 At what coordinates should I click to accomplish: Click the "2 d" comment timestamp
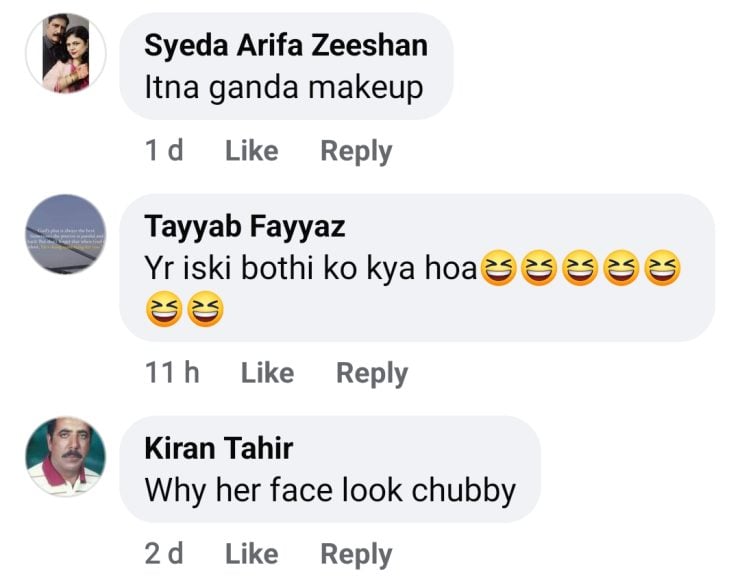pos(164,554)
